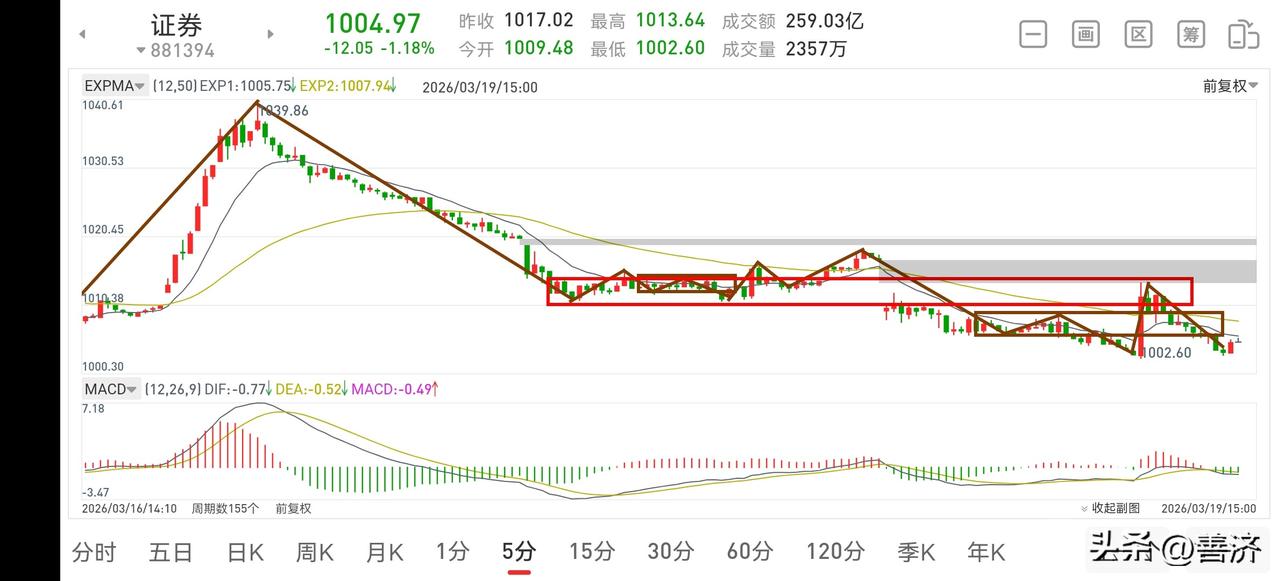Open the 前复权 adjustment dropdown at top right
Image resolution: width=1278 pixels, height=581 pixels.
click(x=1229, y=86)
